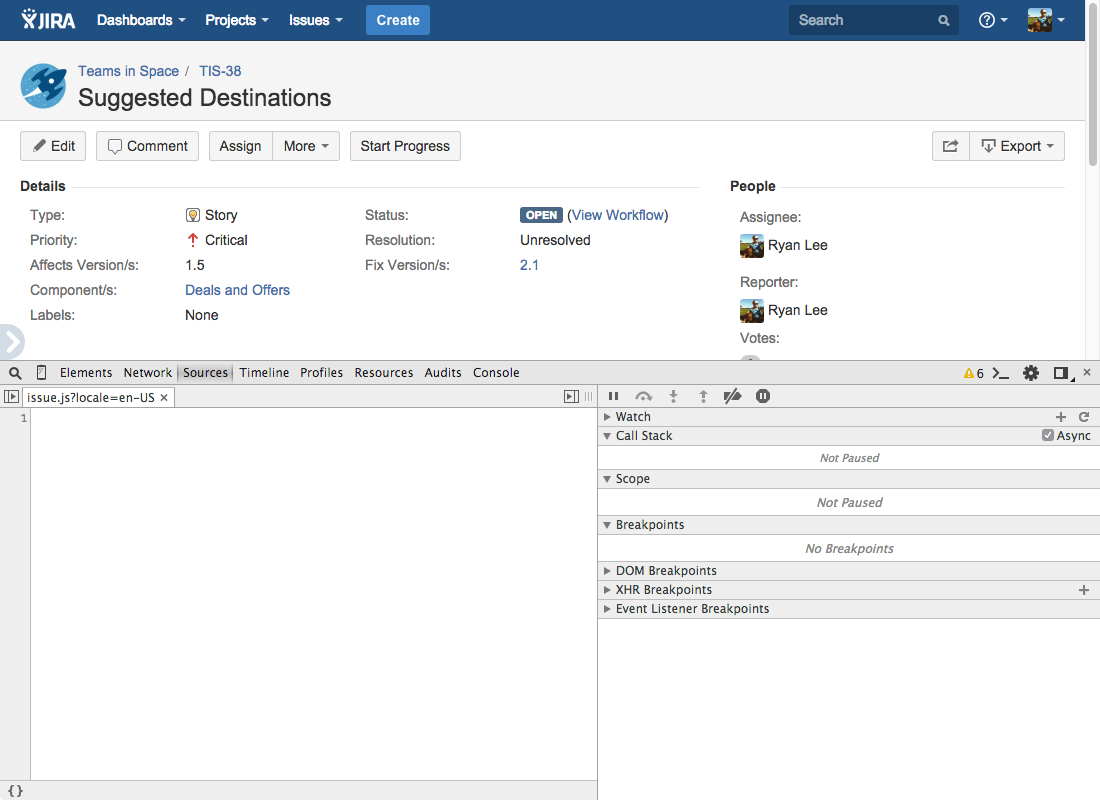
Task: Switch to the Network tab
Action: tap(147, 373)
